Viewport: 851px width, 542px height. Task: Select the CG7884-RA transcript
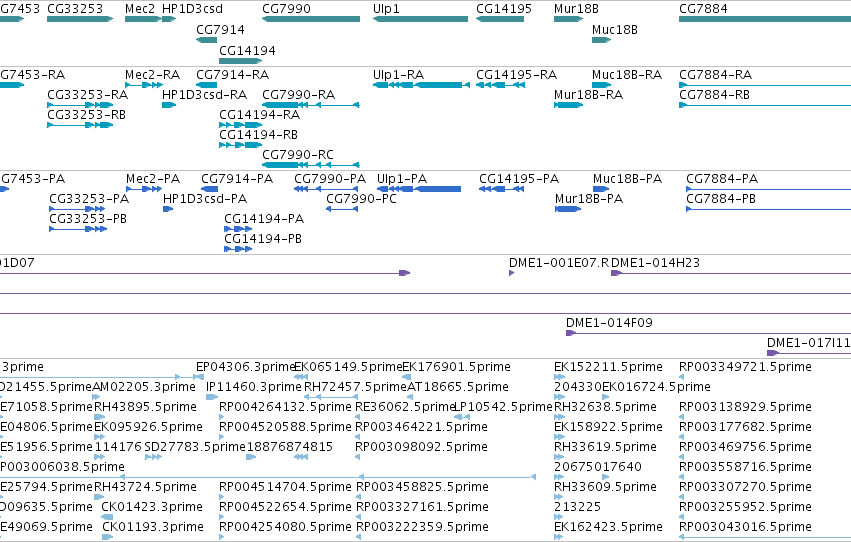(x=765, y=85)
